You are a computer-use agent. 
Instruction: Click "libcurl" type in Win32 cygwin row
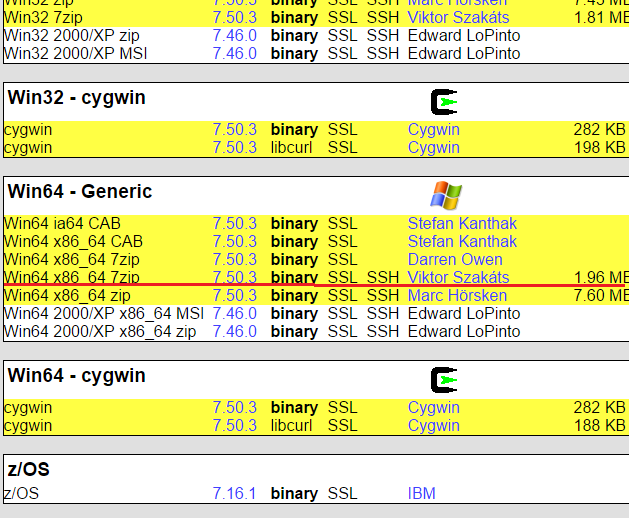pos(291,148)
